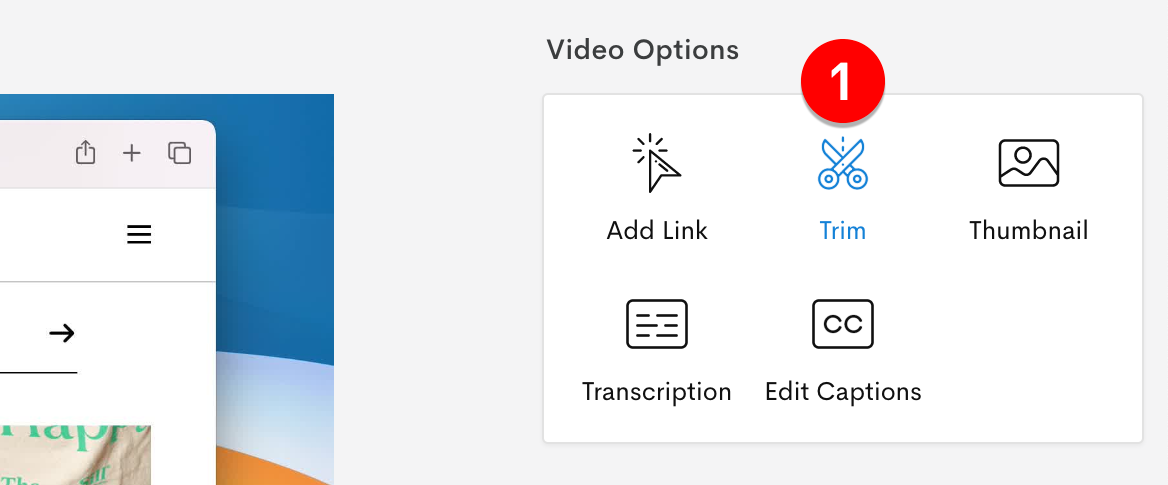Show the browser tabs overview icon

click(180, 153)
